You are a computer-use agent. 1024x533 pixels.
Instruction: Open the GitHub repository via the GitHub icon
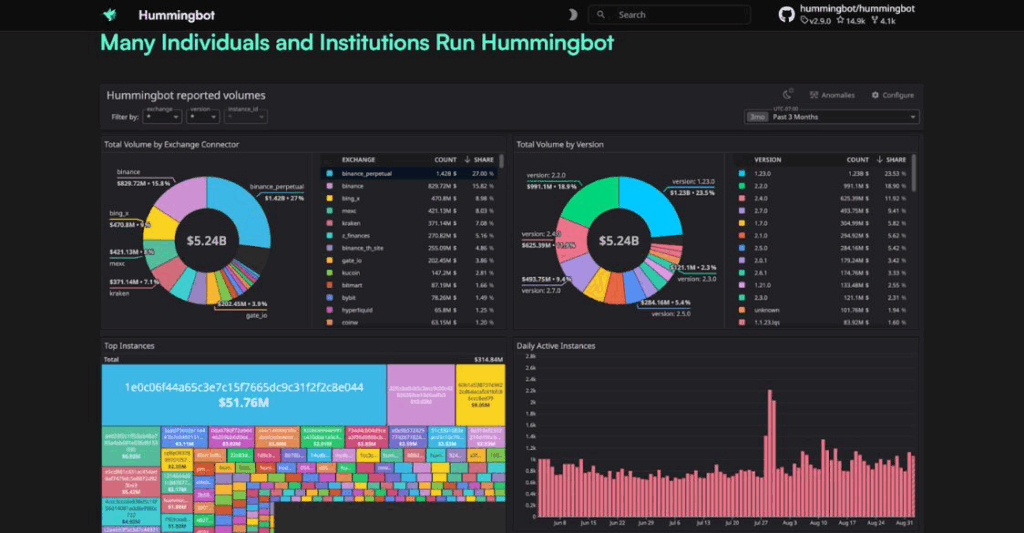click(x=787, y=14)
